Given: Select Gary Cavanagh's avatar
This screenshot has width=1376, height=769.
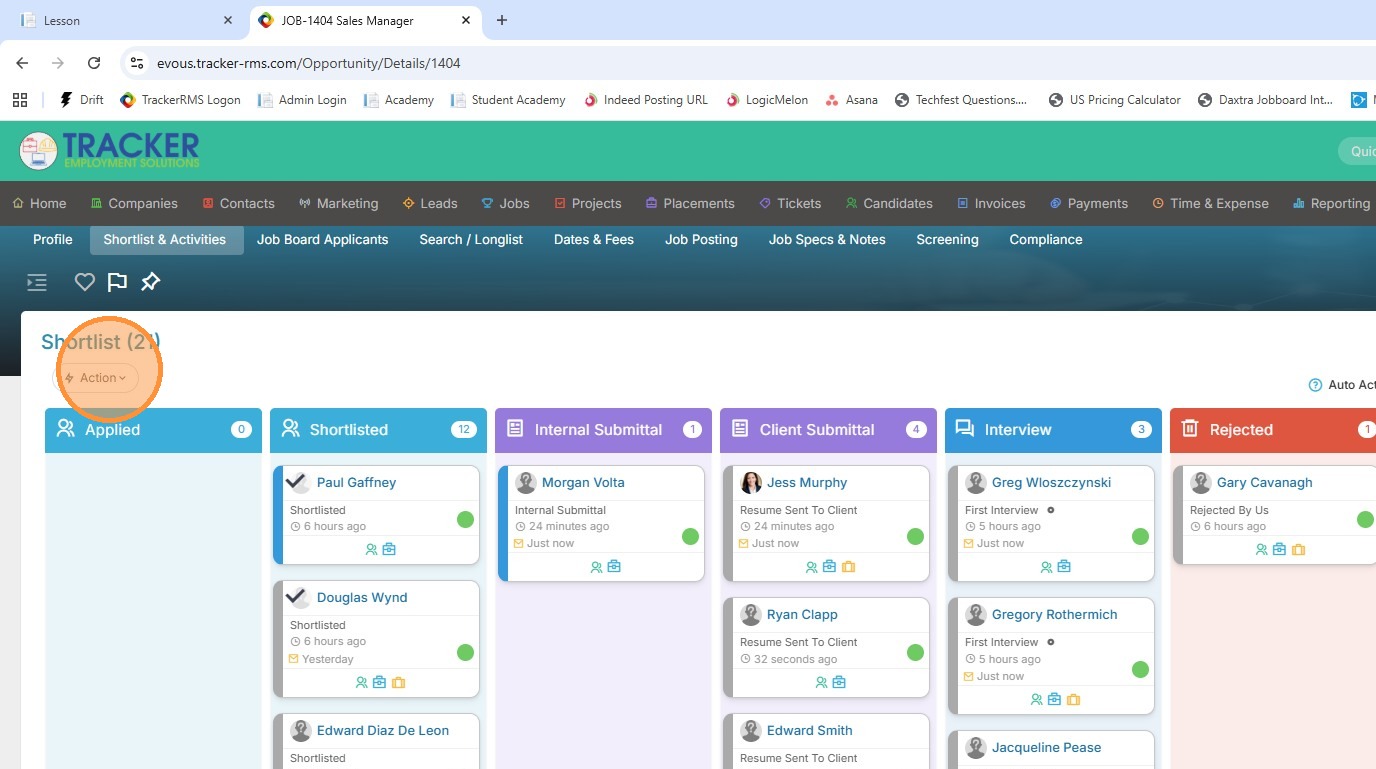Looking at the screenshot, I should pyautogui.click(x=1201, y=483).
